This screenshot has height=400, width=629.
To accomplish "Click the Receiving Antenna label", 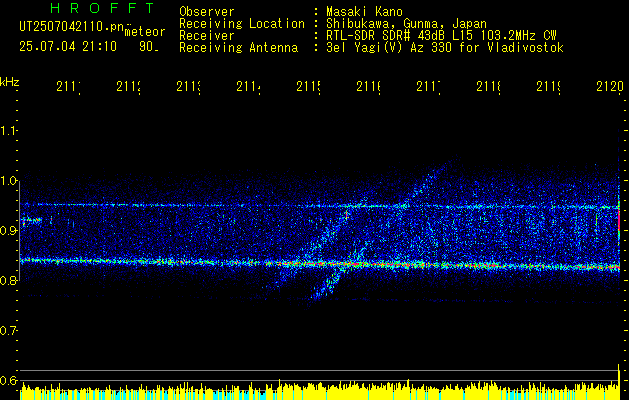I will point(239,48).
